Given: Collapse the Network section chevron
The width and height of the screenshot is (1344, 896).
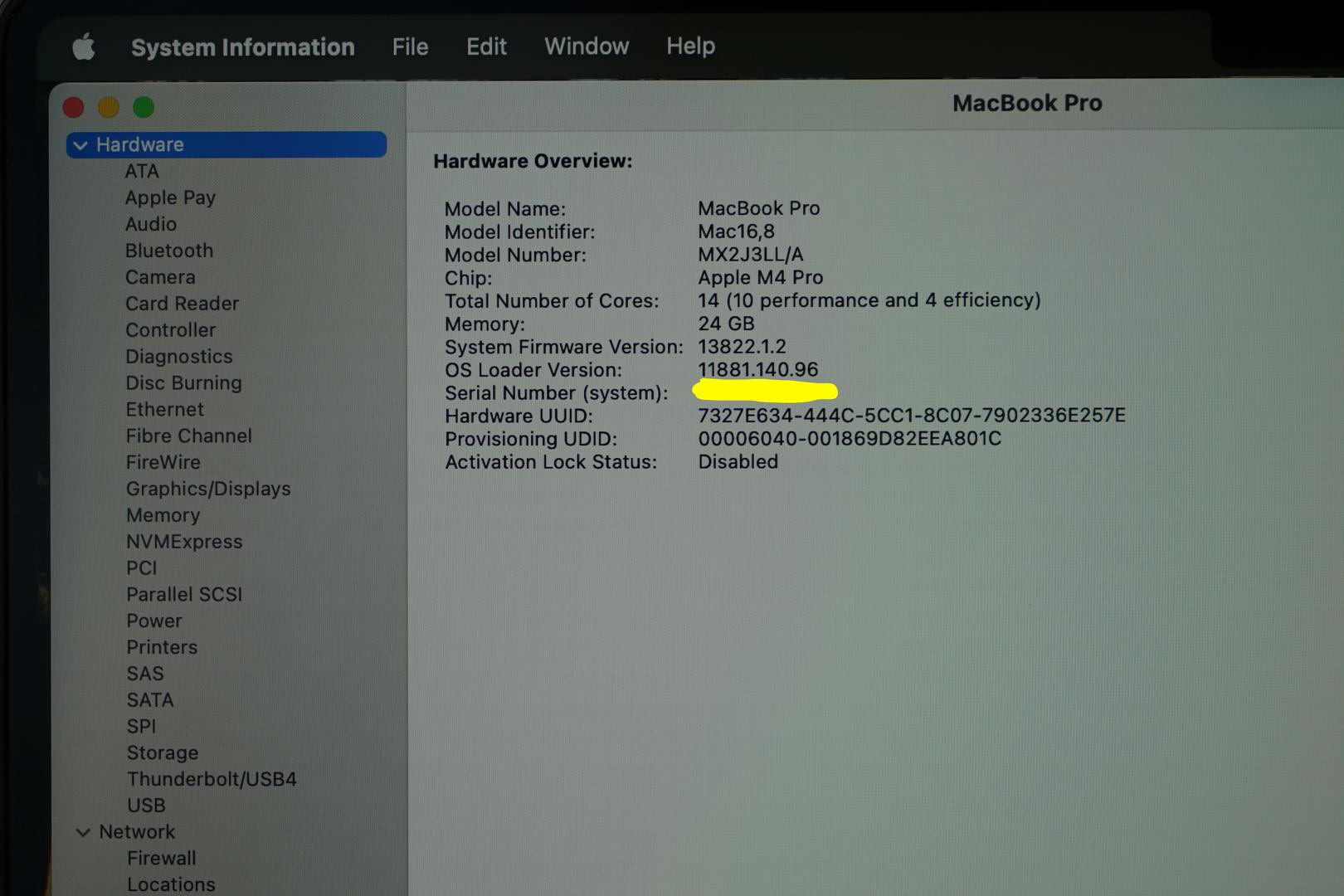Looking at the screenshot, I should pos(83,832).
